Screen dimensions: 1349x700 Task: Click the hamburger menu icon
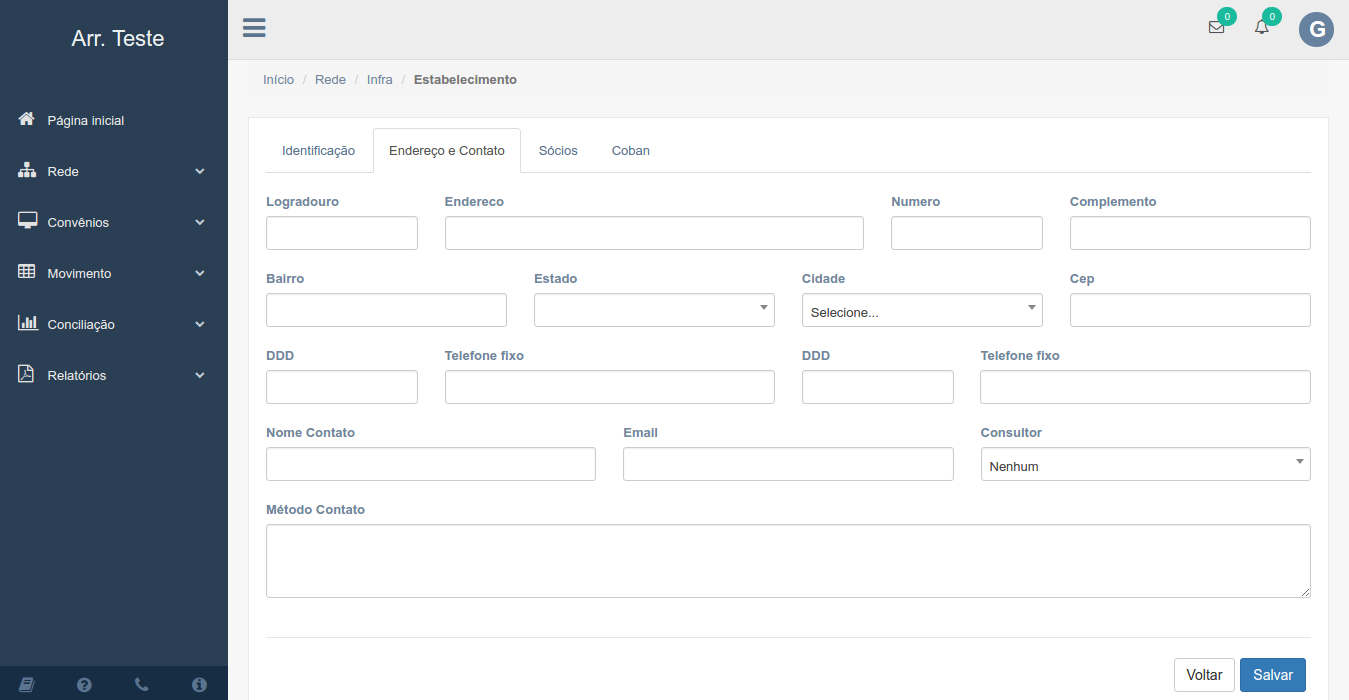254,28
